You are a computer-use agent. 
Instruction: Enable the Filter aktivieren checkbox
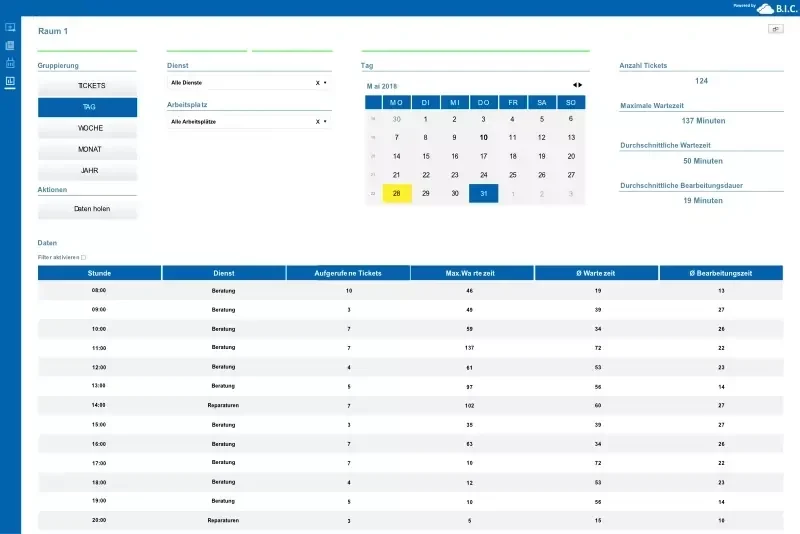(x=83, y=257)
